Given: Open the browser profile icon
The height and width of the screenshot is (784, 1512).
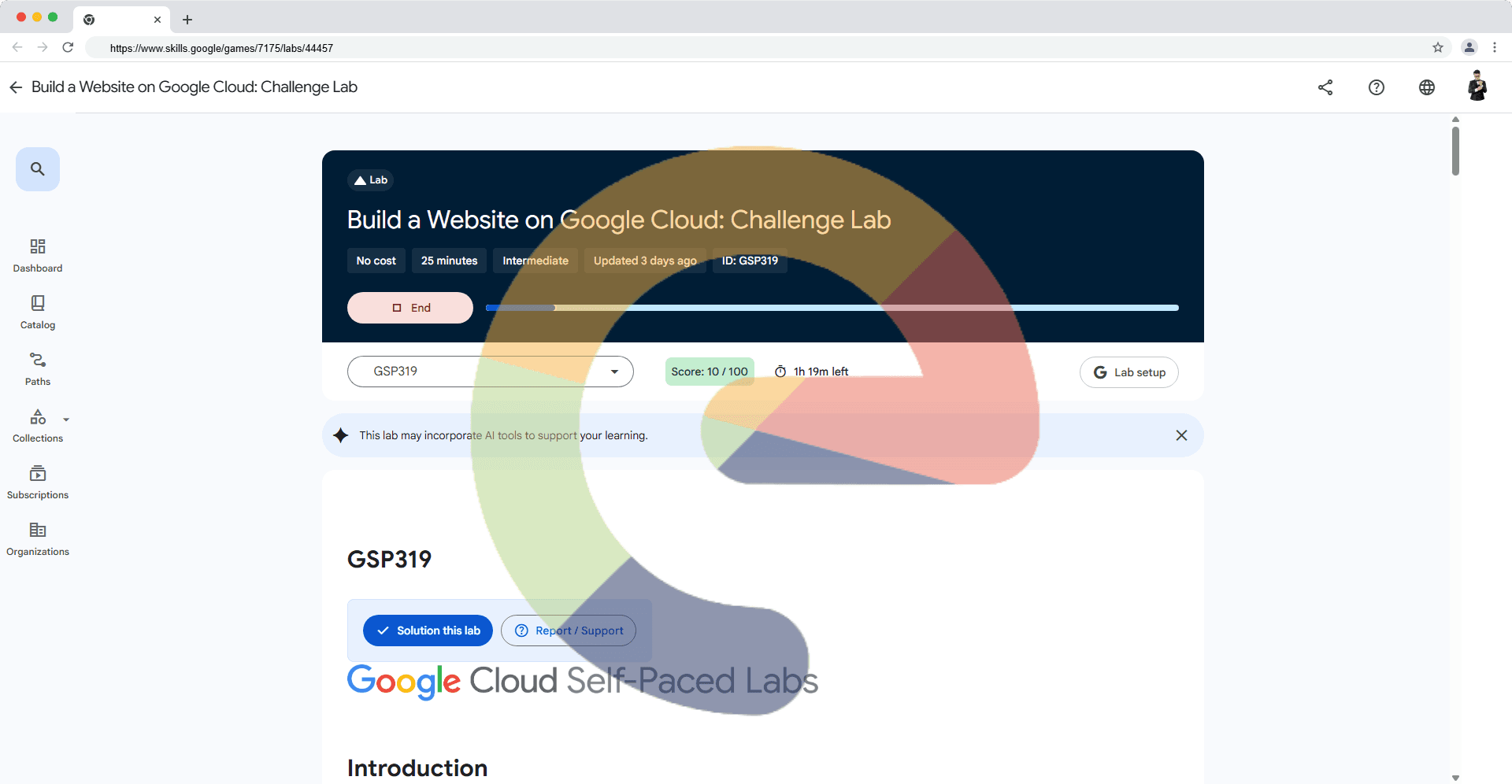Looking at the screenshot, I should point(1469,47).
